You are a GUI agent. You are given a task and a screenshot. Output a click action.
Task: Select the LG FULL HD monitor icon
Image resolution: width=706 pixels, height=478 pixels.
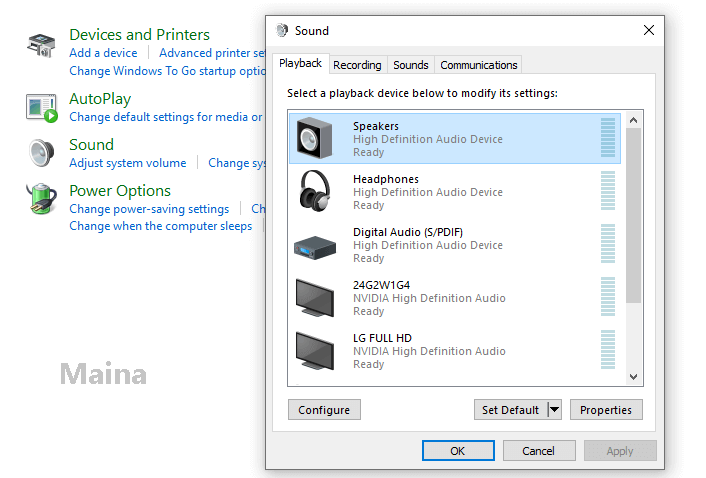point(315,351)
